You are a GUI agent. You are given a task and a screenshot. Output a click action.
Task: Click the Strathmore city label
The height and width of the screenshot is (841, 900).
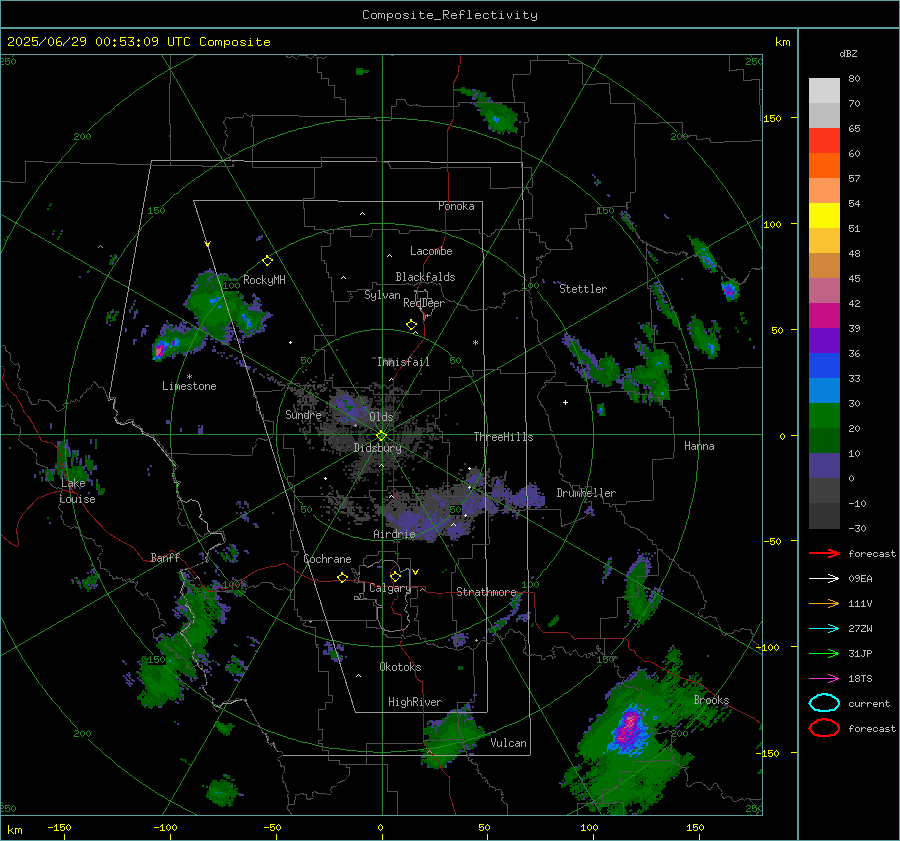click(486, 592)
